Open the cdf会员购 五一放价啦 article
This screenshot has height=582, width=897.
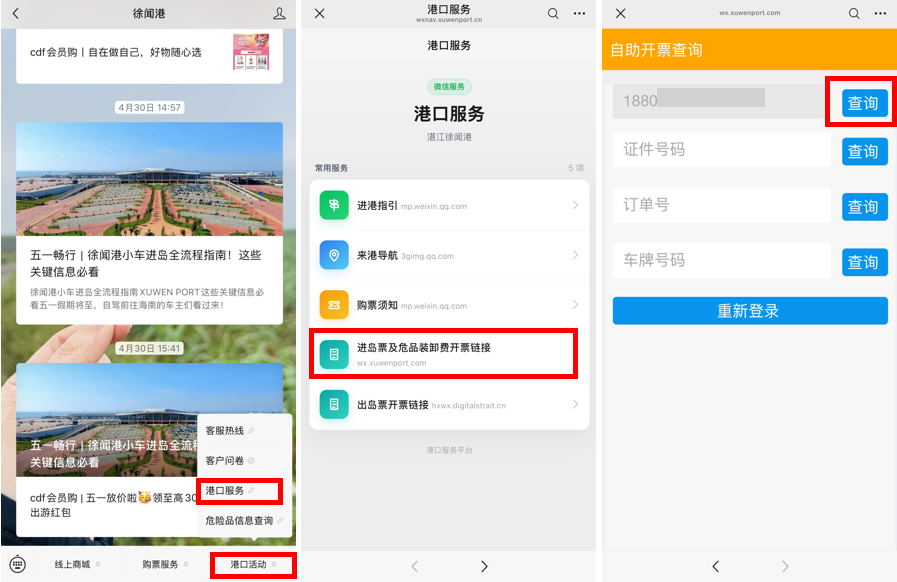tap(113, 505)
